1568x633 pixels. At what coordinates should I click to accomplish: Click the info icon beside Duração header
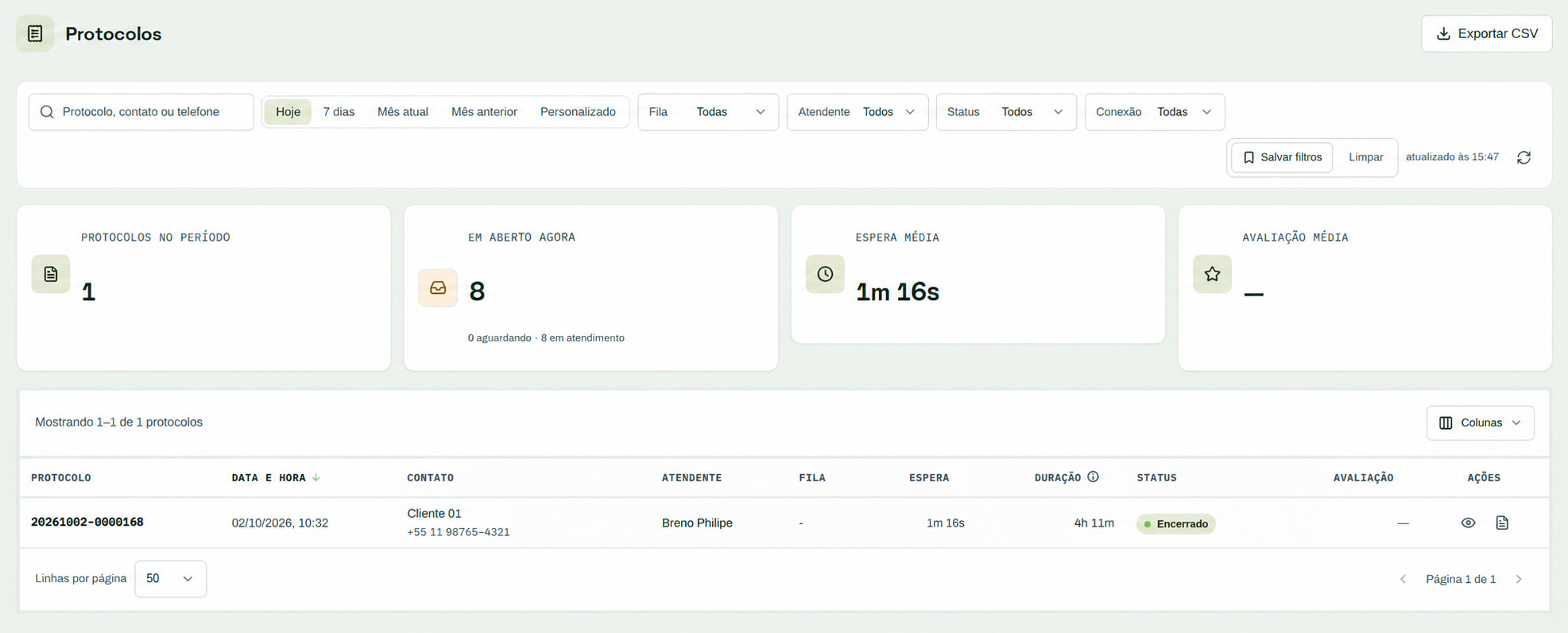tap(1094, 477)
